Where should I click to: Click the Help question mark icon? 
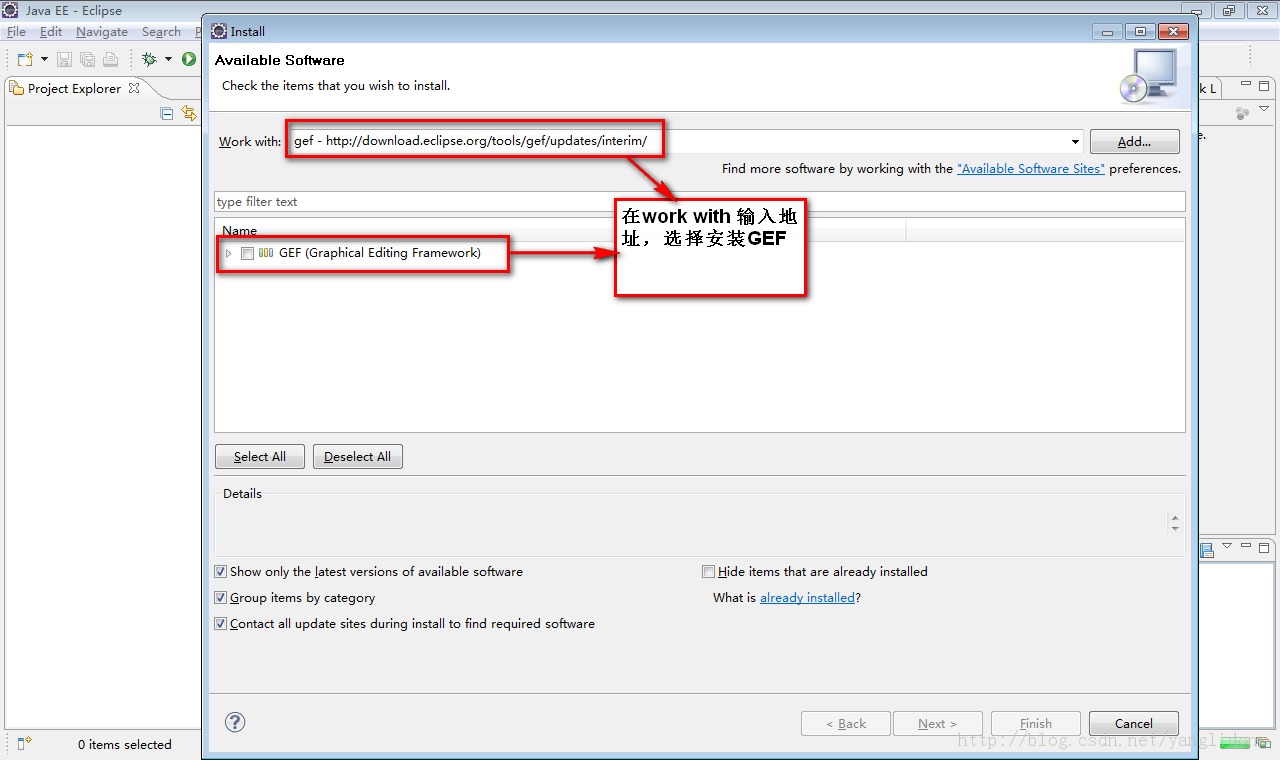pyautogui.click(x=235, y=722)
